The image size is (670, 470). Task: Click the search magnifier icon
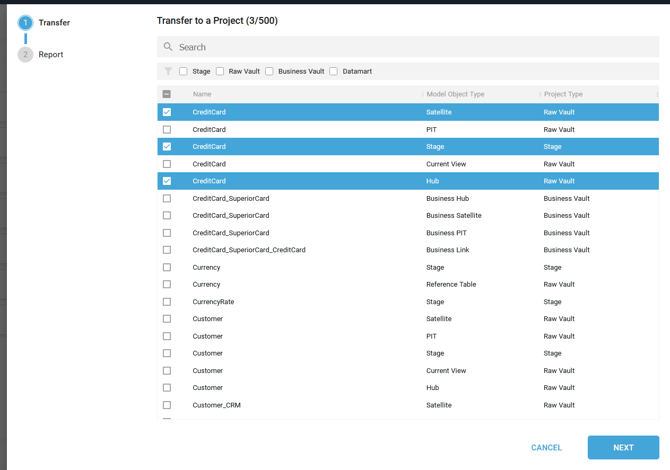[168, 47]
